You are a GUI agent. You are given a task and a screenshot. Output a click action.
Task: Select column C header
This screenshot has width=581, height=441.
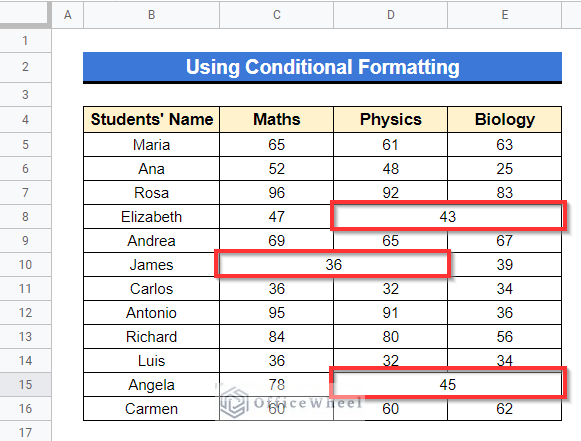click(x=276, y=15)
